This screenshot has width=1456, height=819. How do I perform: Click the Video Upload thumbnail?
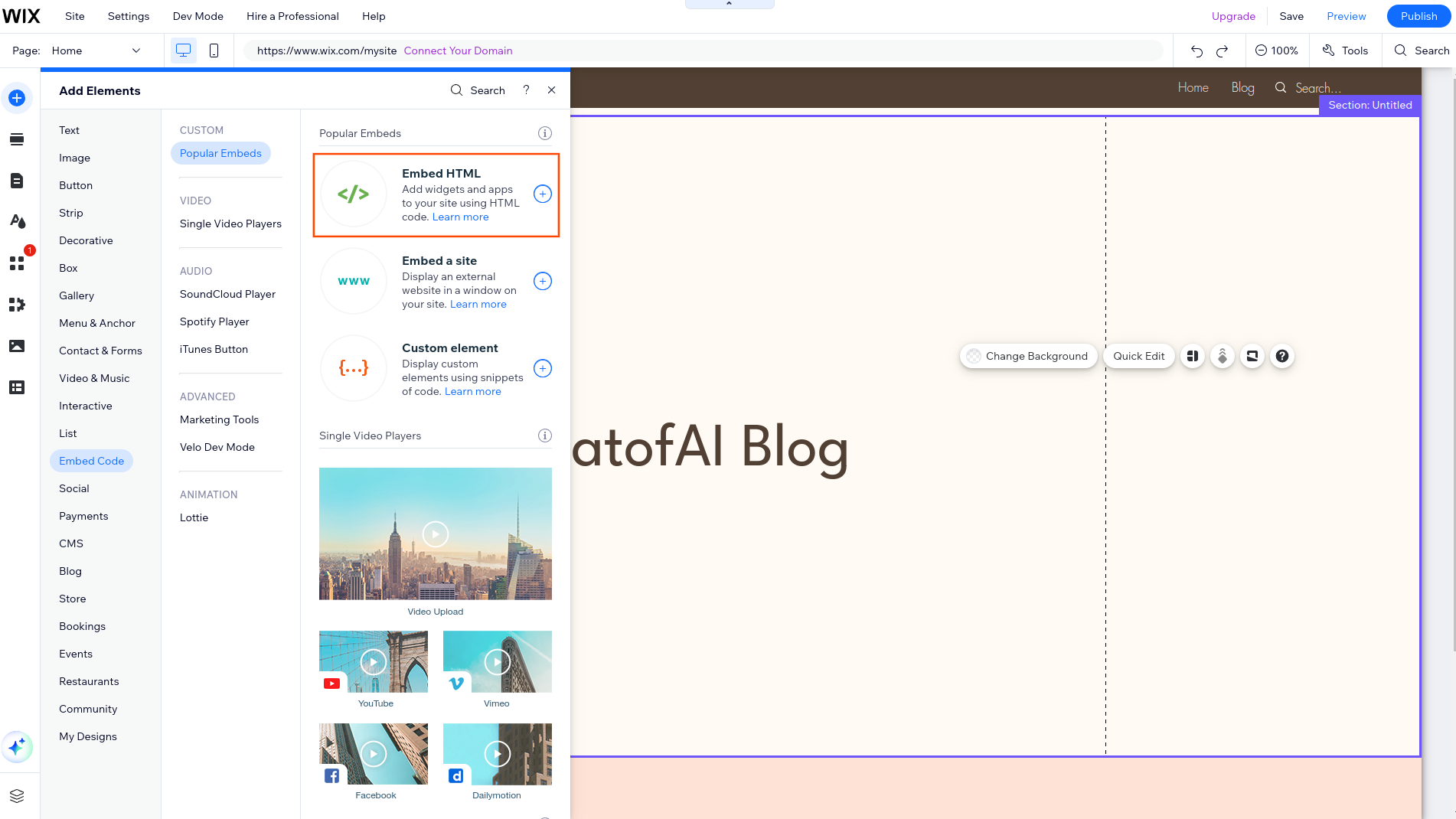[436, 533]
